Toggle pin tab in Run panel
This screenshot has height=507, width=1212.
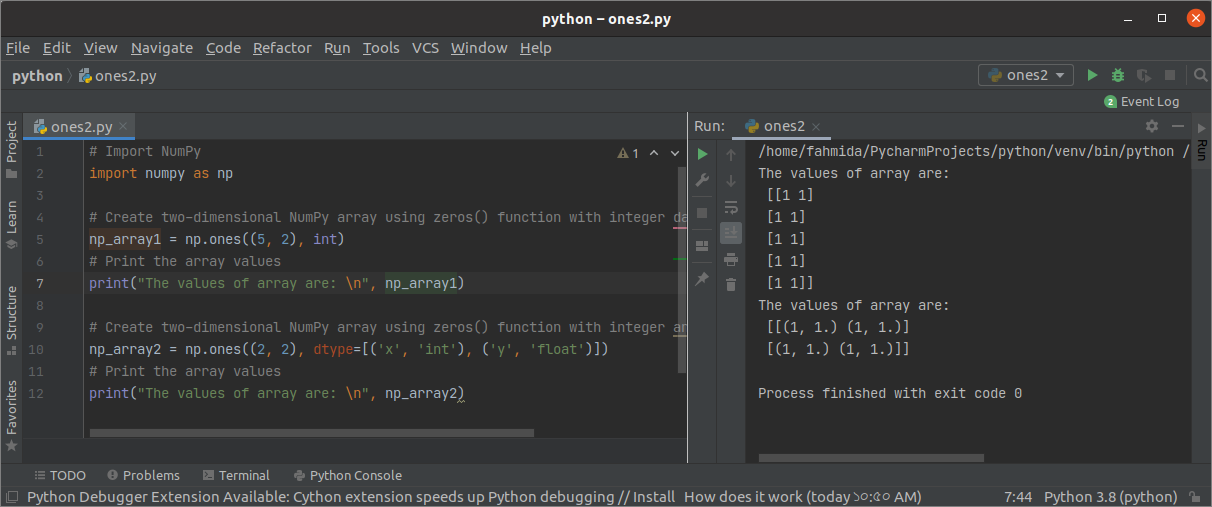702,279
